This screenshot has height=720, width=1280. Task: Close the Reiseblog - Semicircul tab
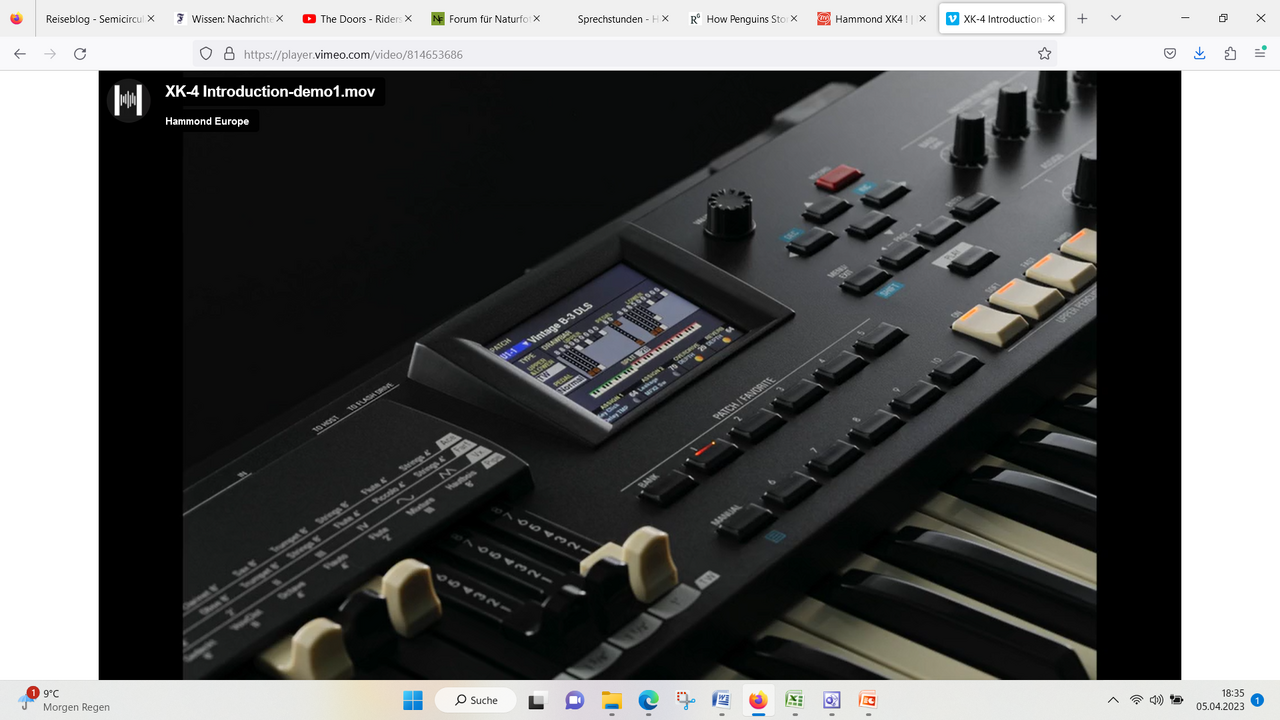coord(151,19)
